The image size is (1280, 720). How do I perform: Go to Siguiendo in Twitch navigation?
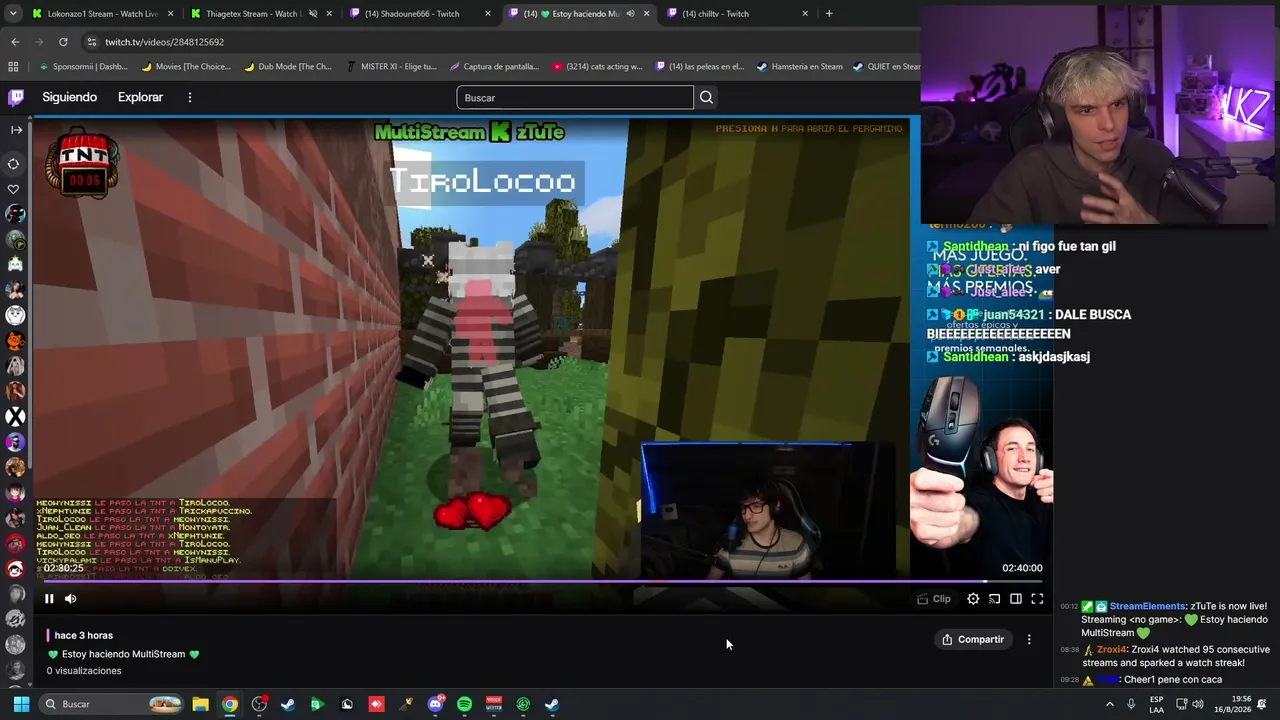click(69, 97)
